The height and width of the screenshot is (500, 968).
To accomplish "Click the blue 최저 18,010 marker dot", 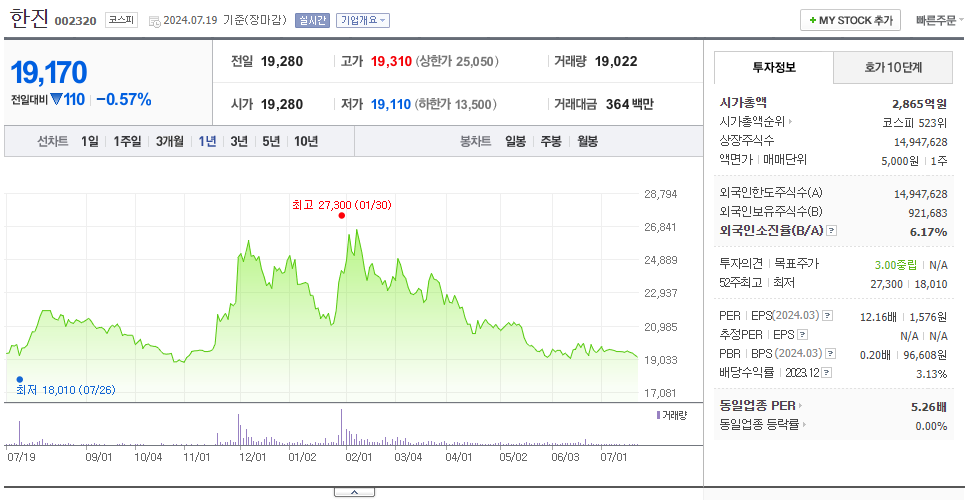I will click(20, 379).
